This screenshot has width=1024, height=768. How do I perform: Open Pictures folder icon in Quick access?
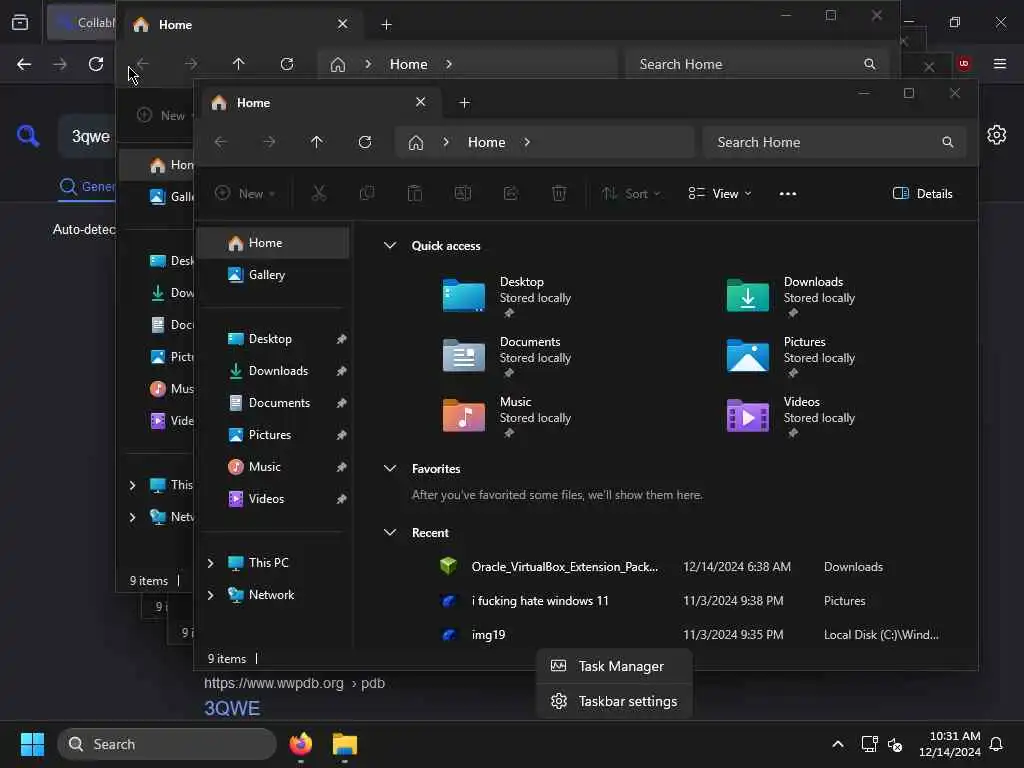(748, 355)
